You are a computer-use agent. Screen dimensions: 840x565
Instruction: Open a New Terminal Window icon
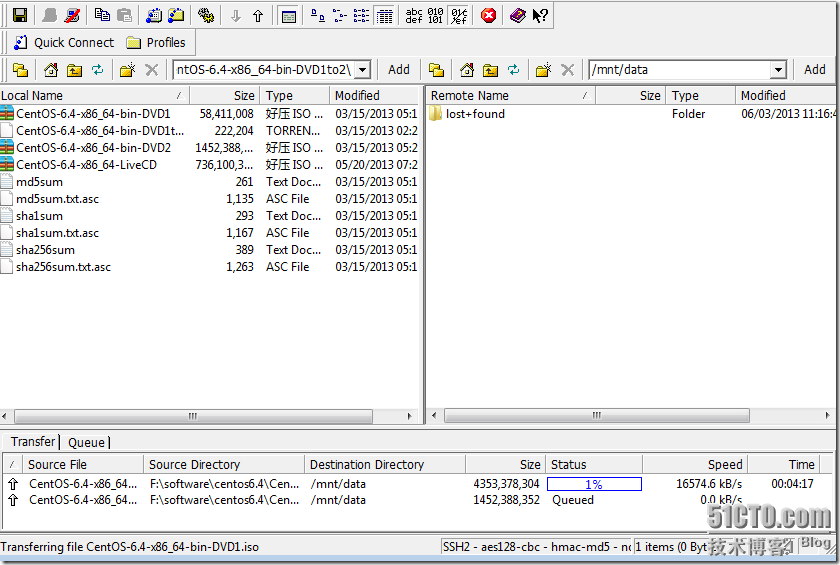[154, 16]
